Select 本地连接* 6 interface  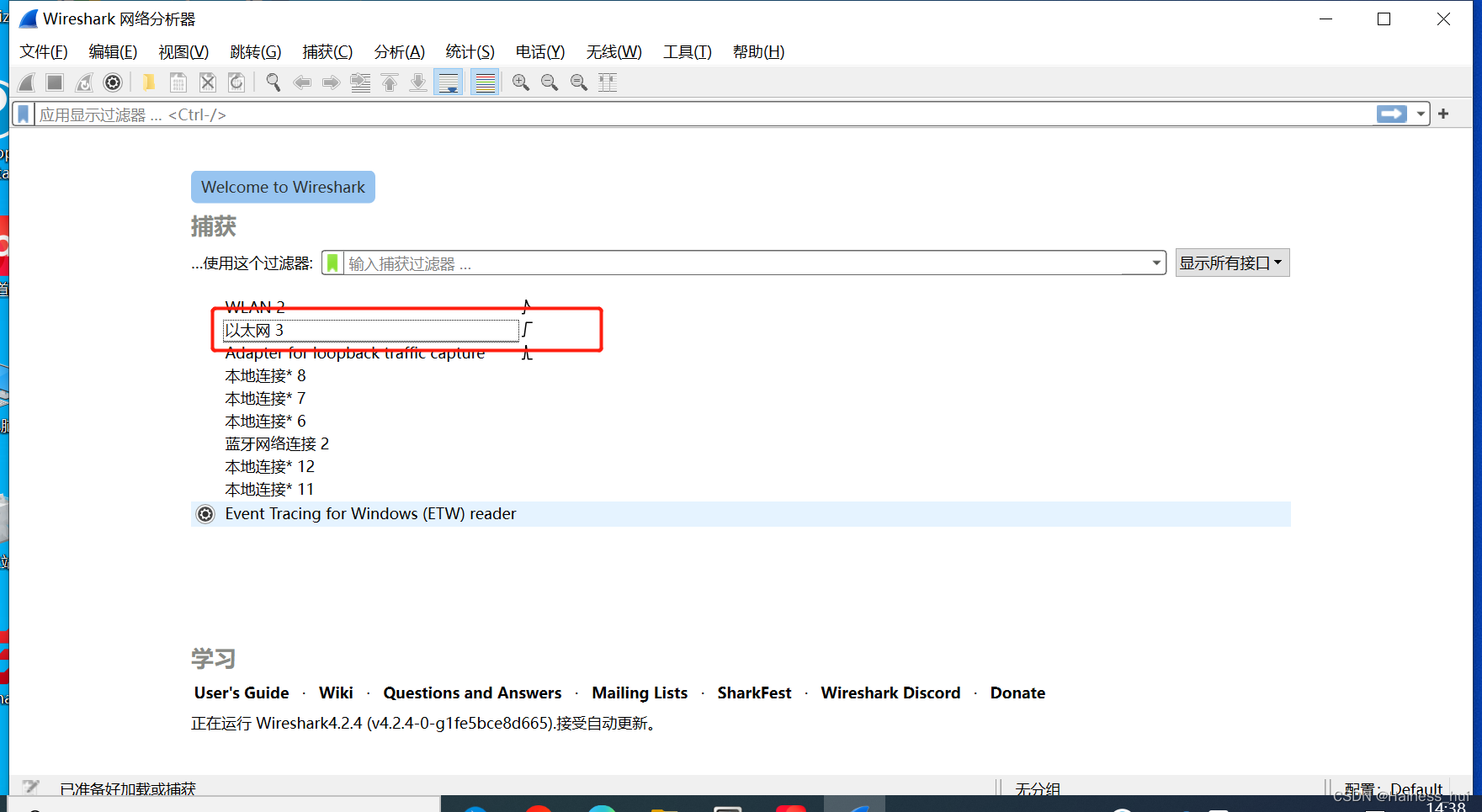coord(265,421)
